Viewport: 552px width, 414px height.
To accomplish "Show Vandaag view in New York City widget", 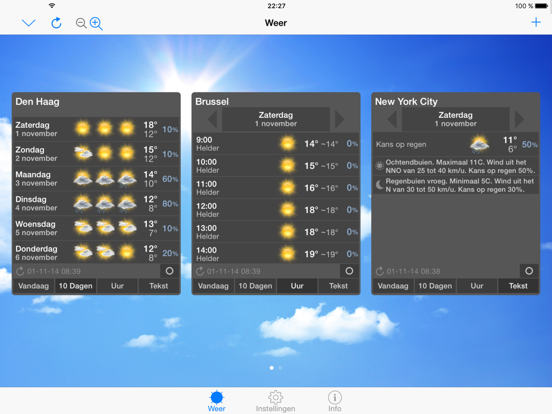I will click(393, 286).
